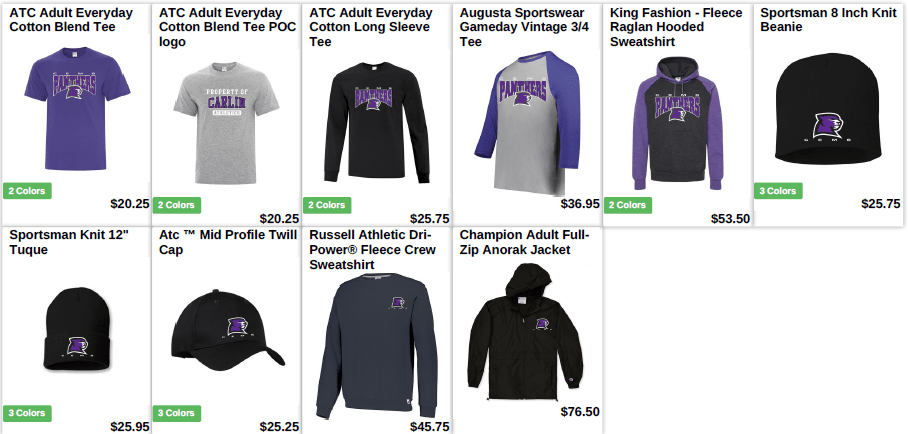Image resolution: width=908 pixels, height=434 pixels.
Task: Click 2 Colors badge on Long Sleeve Tee
Action: coord(327,205)
